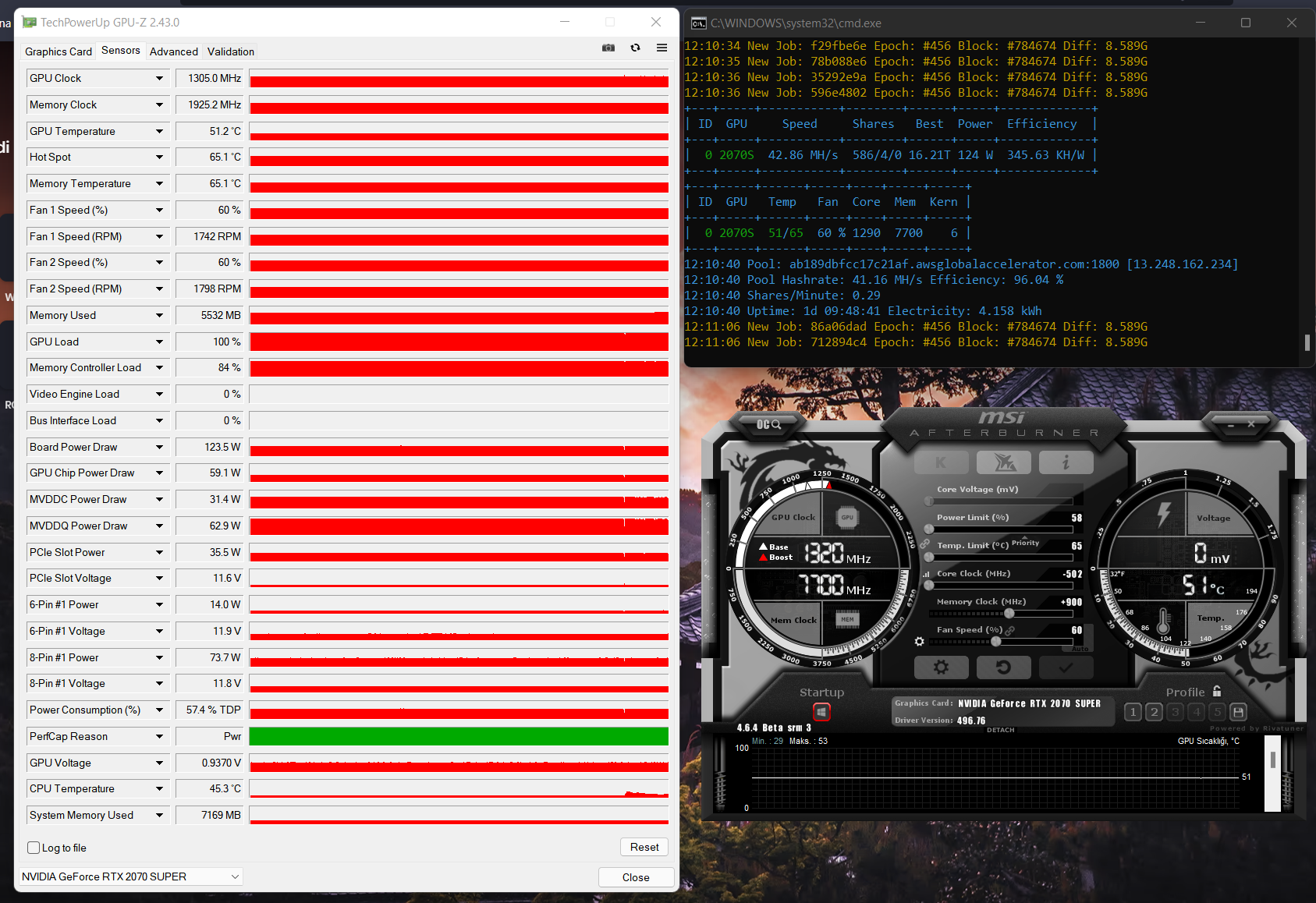Screen dimensions: 1316x903
Task: Select Afterburner profile slot 1
Action: tap(1133, 712)
